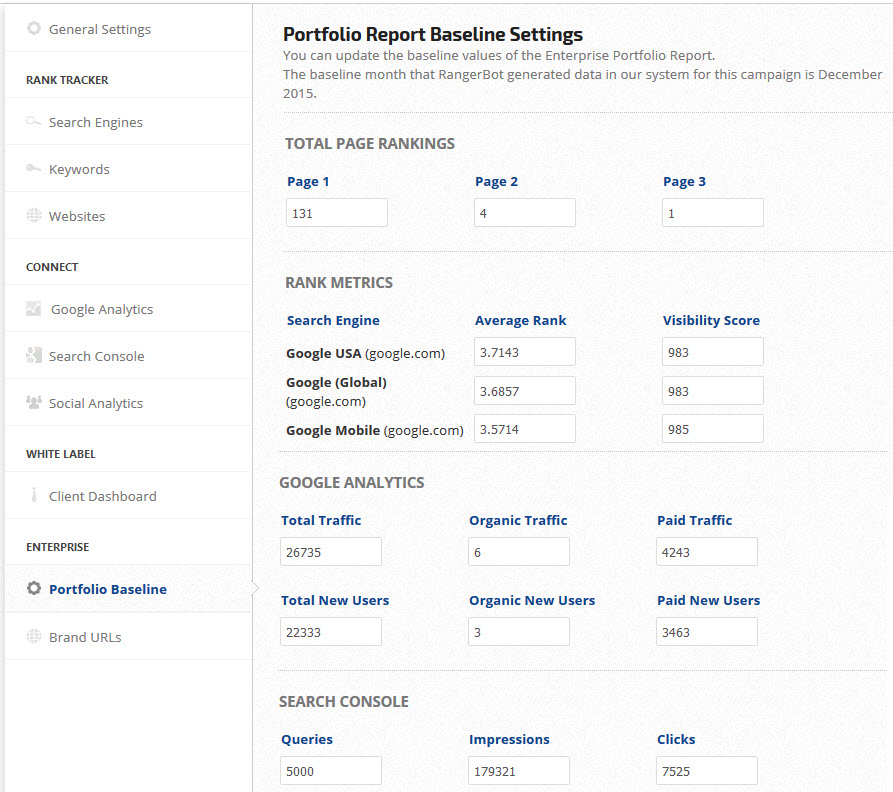Click the Websites globe icon
The width and height of the screenshot is (893, 792).
34,216
